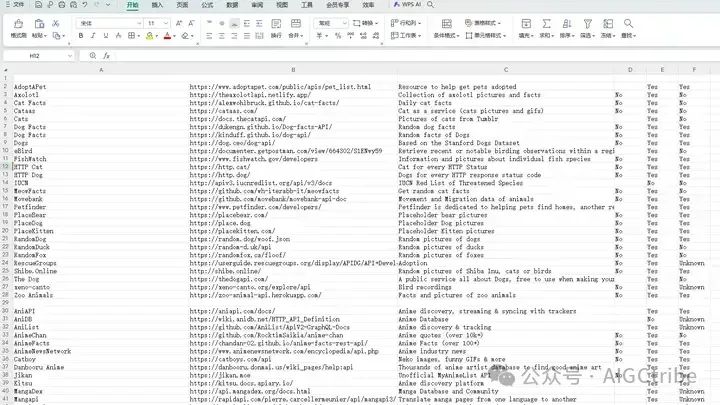Open Worksheet (工作表) dropdown
The height and width of the screenshot is (405, 720).
pyautogui.click(x=405, y=35)
